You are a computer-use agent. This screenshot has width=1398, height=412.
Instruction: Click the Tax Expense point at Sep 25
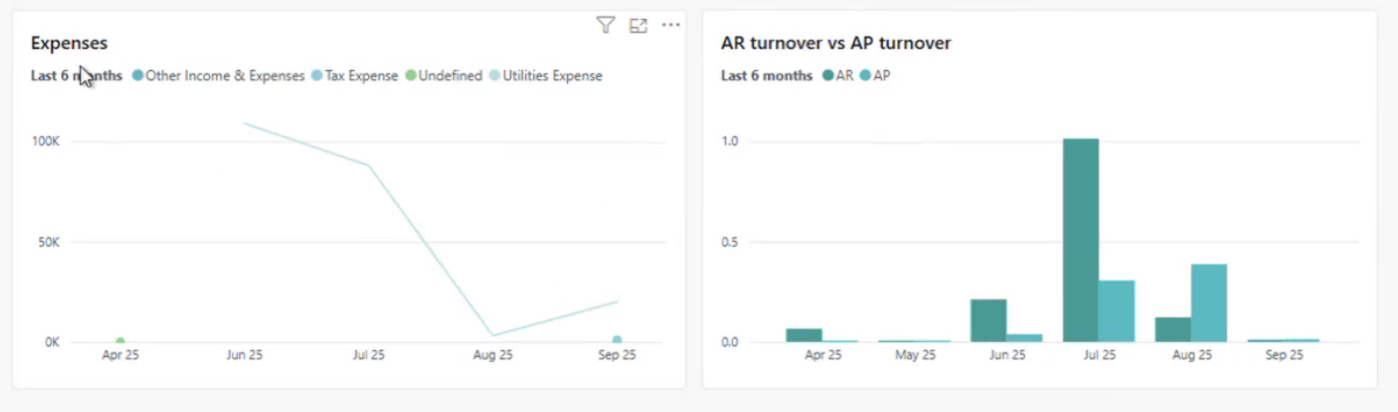click(x=617, y=341)
